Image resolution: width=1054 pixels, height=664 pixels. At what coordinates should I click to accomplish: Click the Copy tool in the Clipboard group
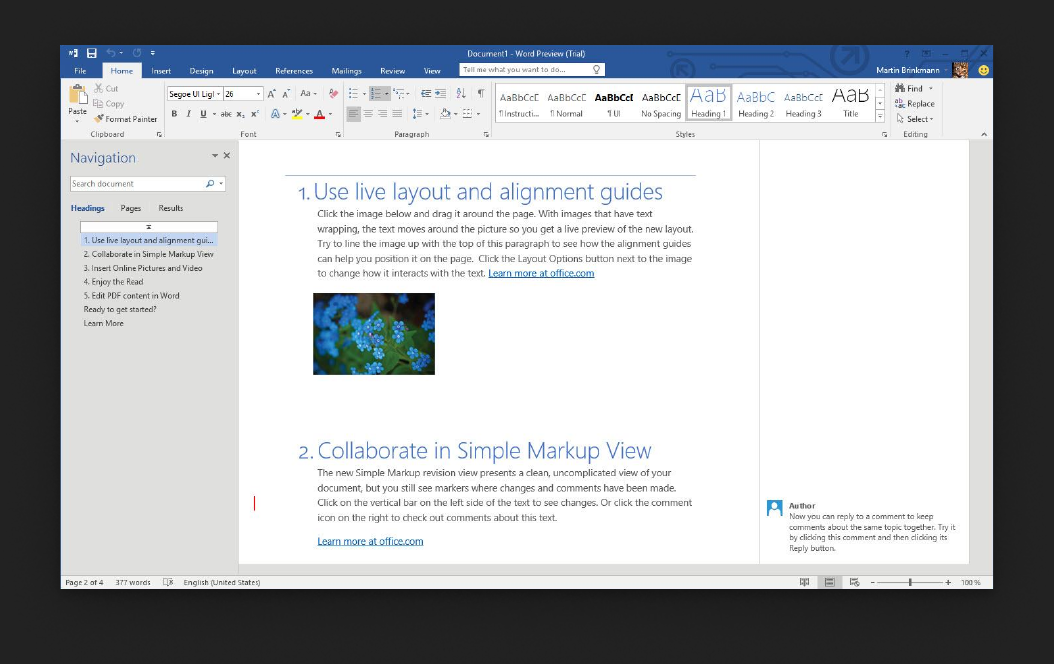[x=109, y=103]
